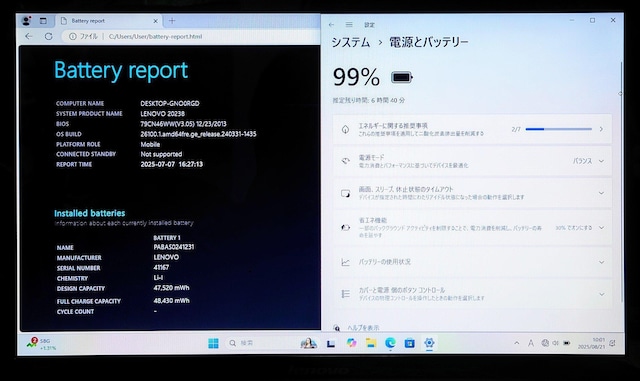Open Task View on the taskbar

(331, 343)
